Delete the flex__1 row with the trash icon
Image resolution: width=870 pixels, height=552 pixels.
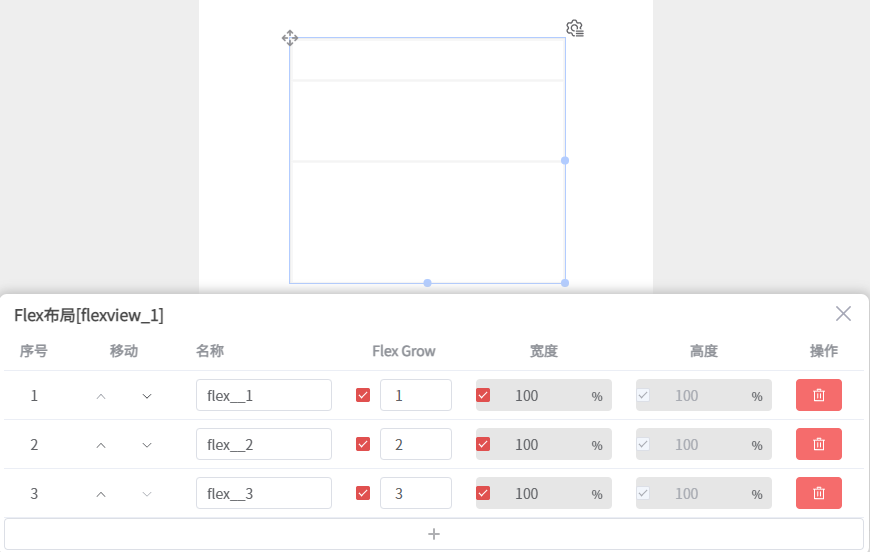[x=818, y=395]
